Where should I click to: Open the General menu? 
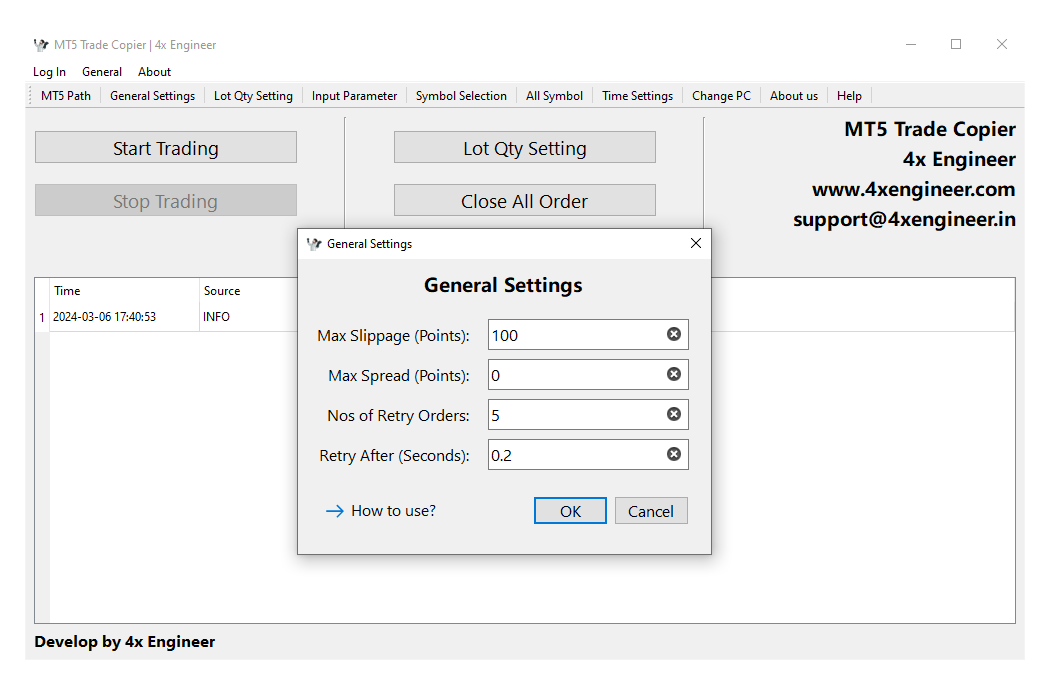click(x=102, y=72)
